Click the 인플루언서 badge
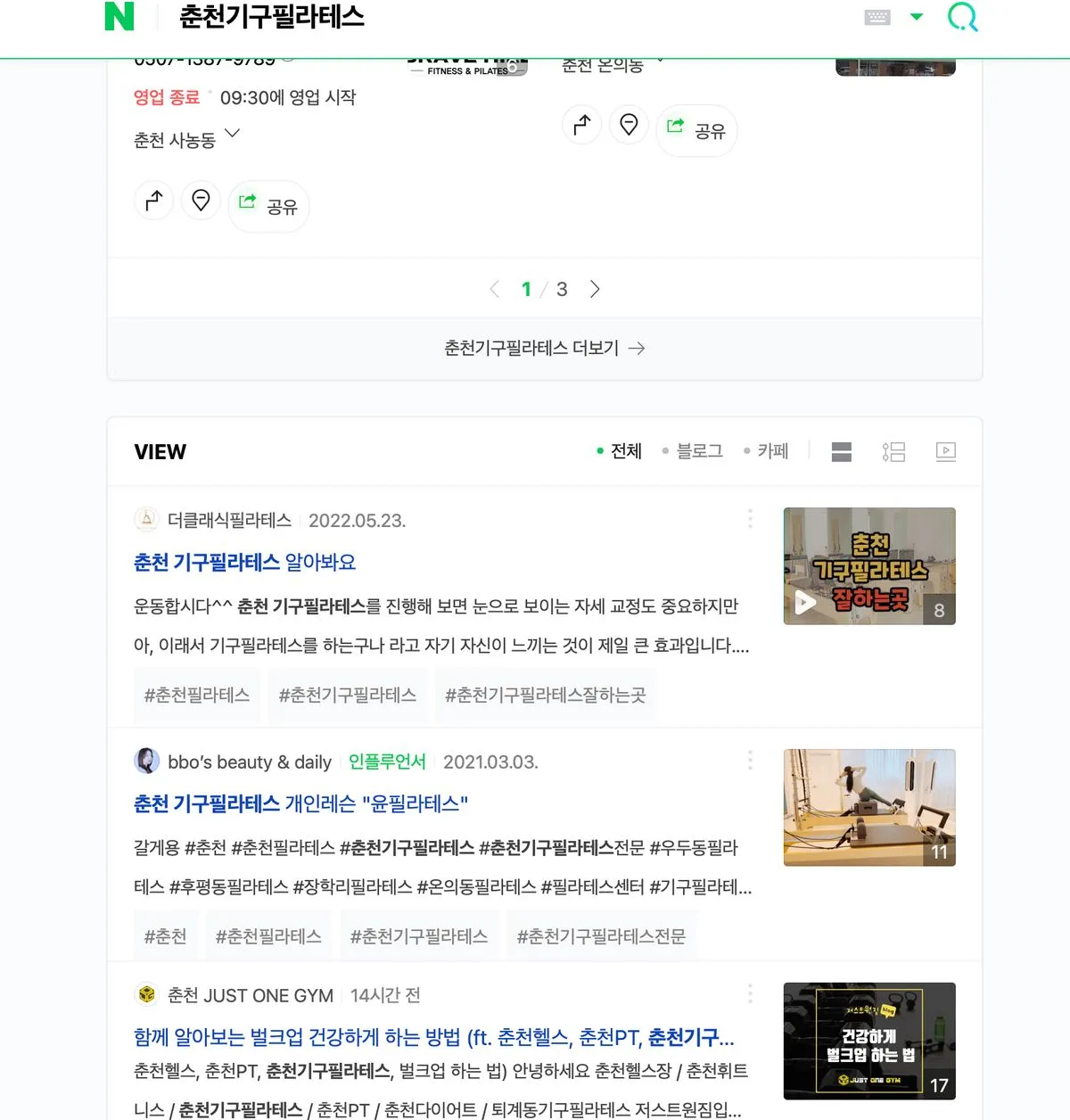Viewport: 1070px width, 1120px height. (387, 762)
